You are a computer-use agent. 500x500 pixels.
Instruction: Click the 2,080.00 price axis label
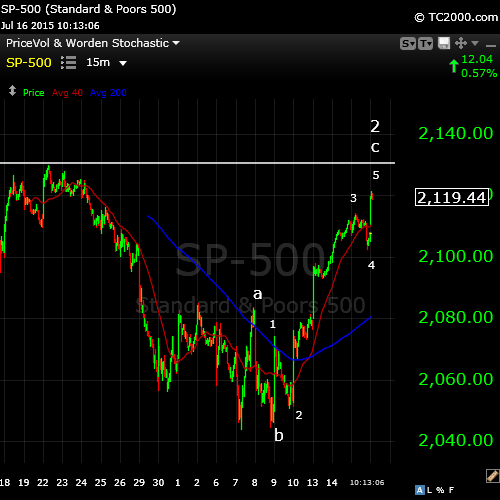(456, 317)
